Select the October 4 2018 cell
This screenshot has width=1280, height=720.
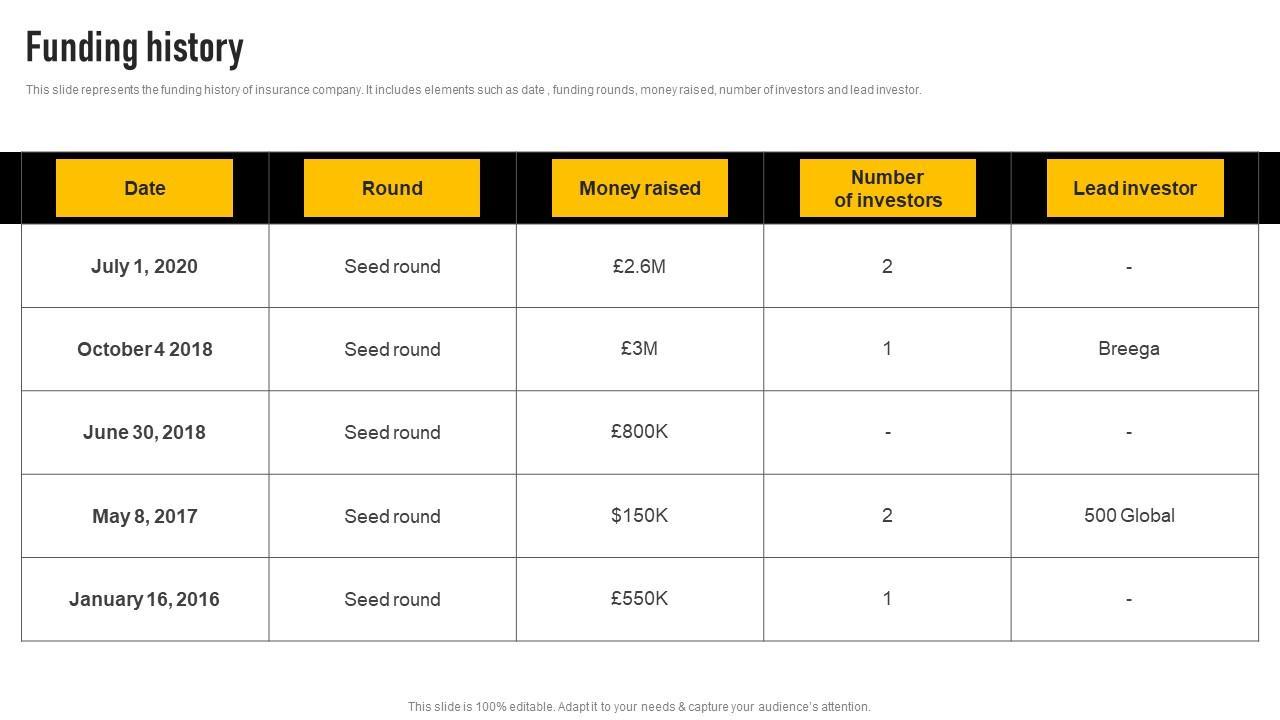coord(144,349)
